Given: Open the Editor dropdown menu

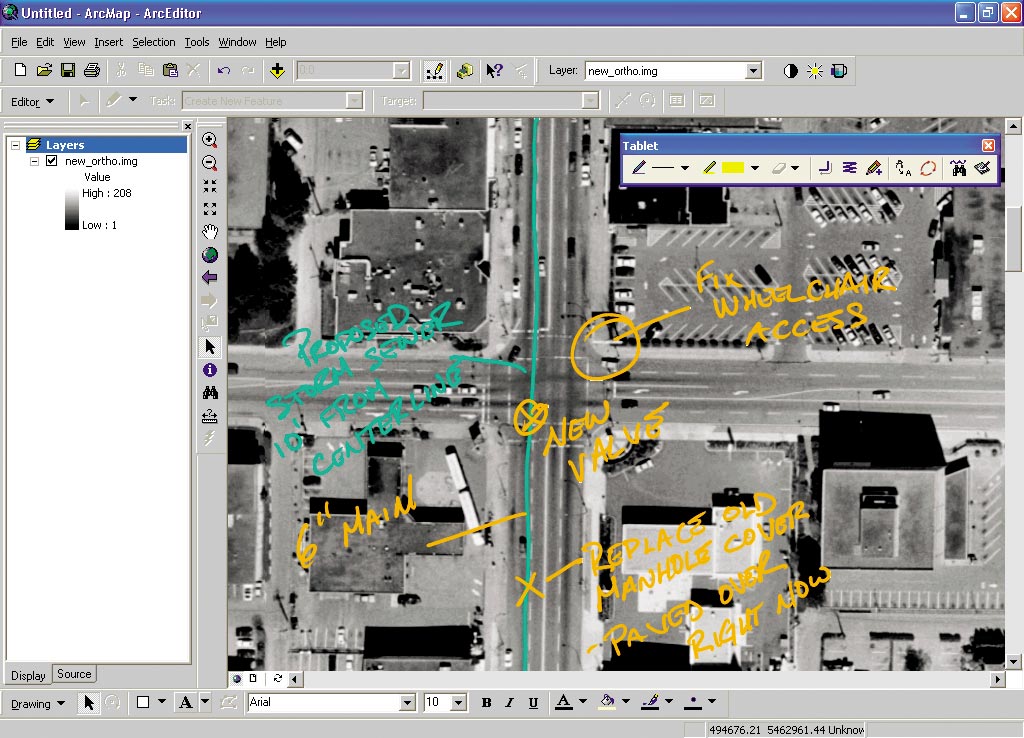Looking at the screenshot, I should (x=32, y=101).
